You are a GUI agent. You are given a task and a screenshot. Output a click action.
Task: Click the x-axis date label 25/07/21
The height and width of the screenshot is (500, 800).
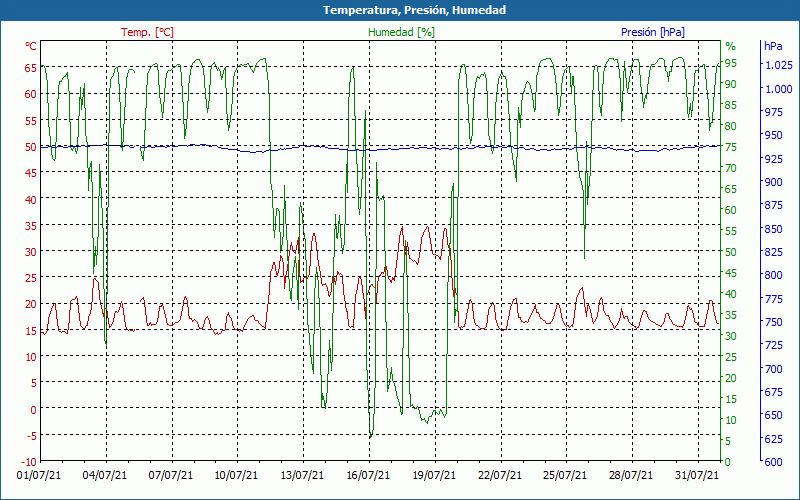click(565, 476)
